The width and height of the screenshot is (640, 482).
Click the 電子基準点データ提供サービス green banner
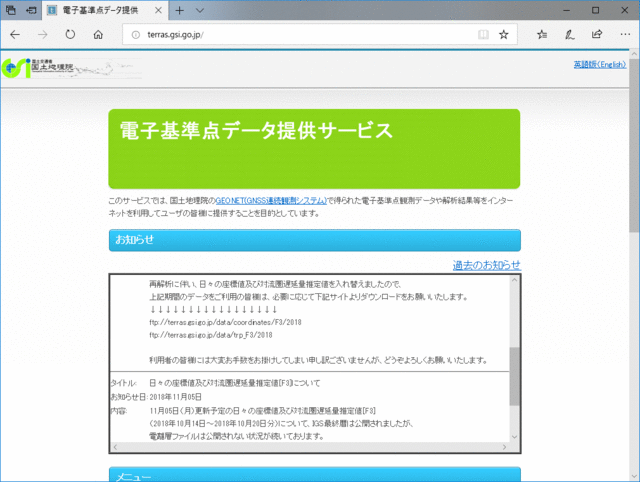[x=314, y=149]
